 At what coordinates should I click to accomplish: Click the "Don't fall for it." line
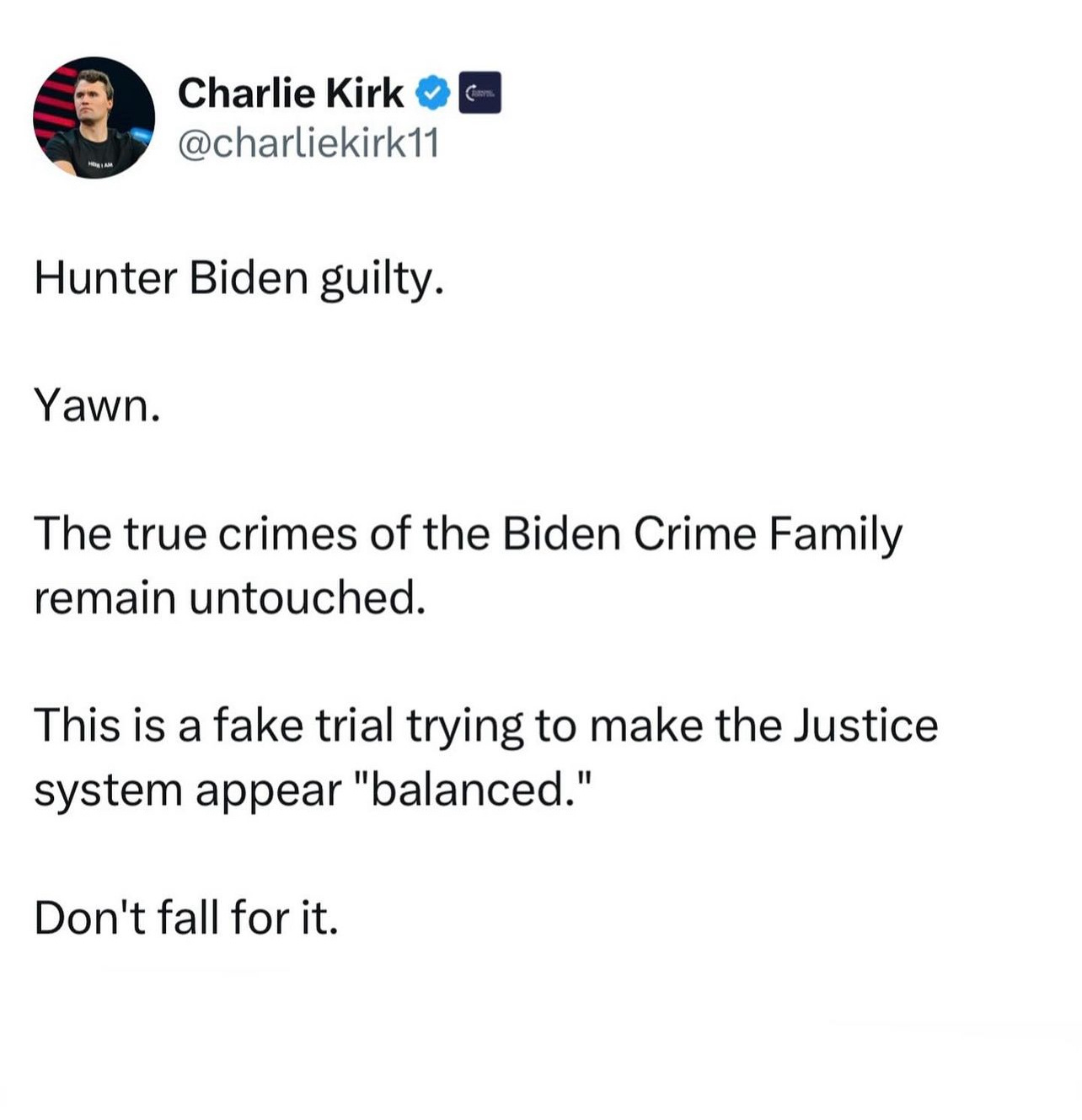coord(186,918)
